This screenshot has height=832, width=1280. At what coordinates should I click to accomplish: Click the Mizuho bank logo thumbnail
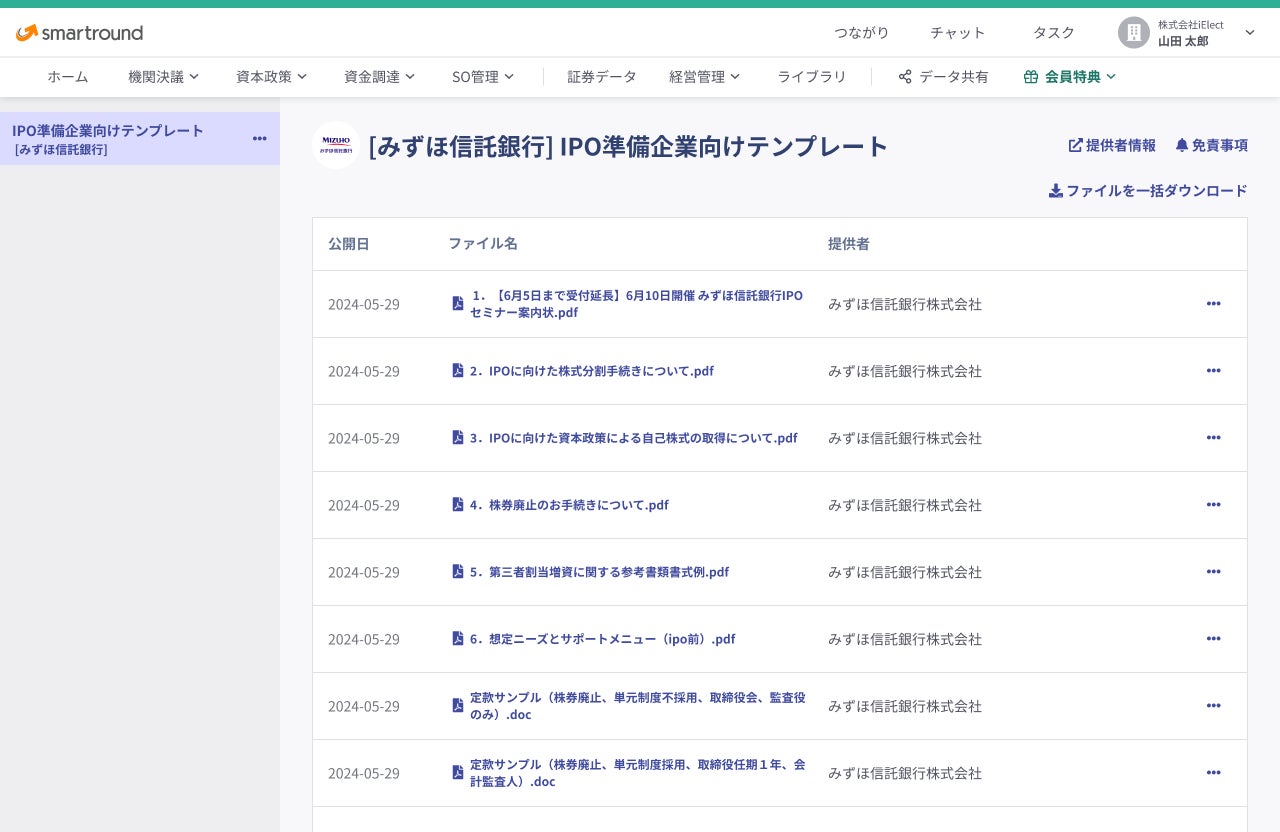click(336, 145)
